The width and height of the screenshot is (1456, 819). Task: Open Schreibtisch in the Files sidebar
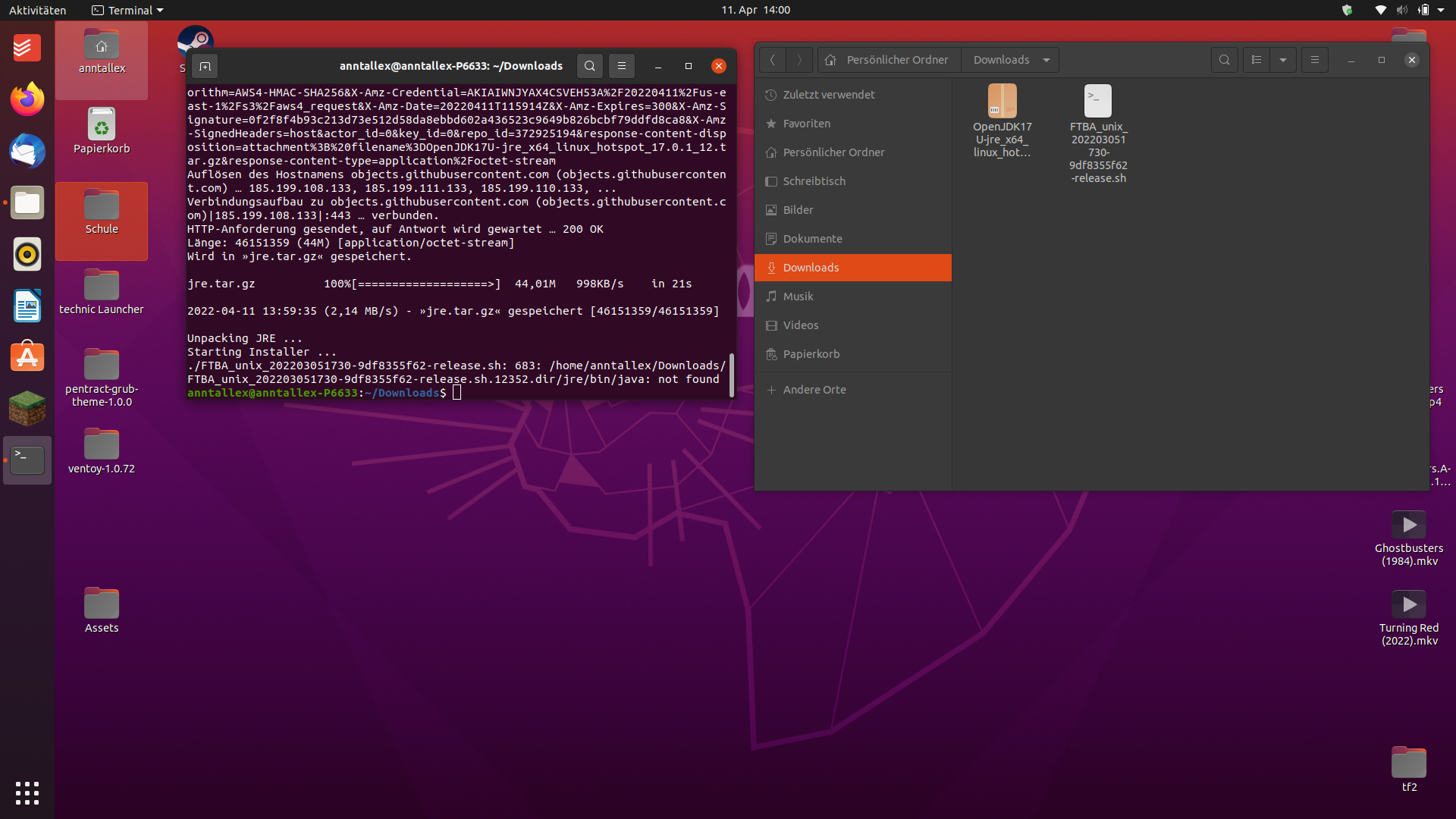pyautogui.click(x=852, y=181)
